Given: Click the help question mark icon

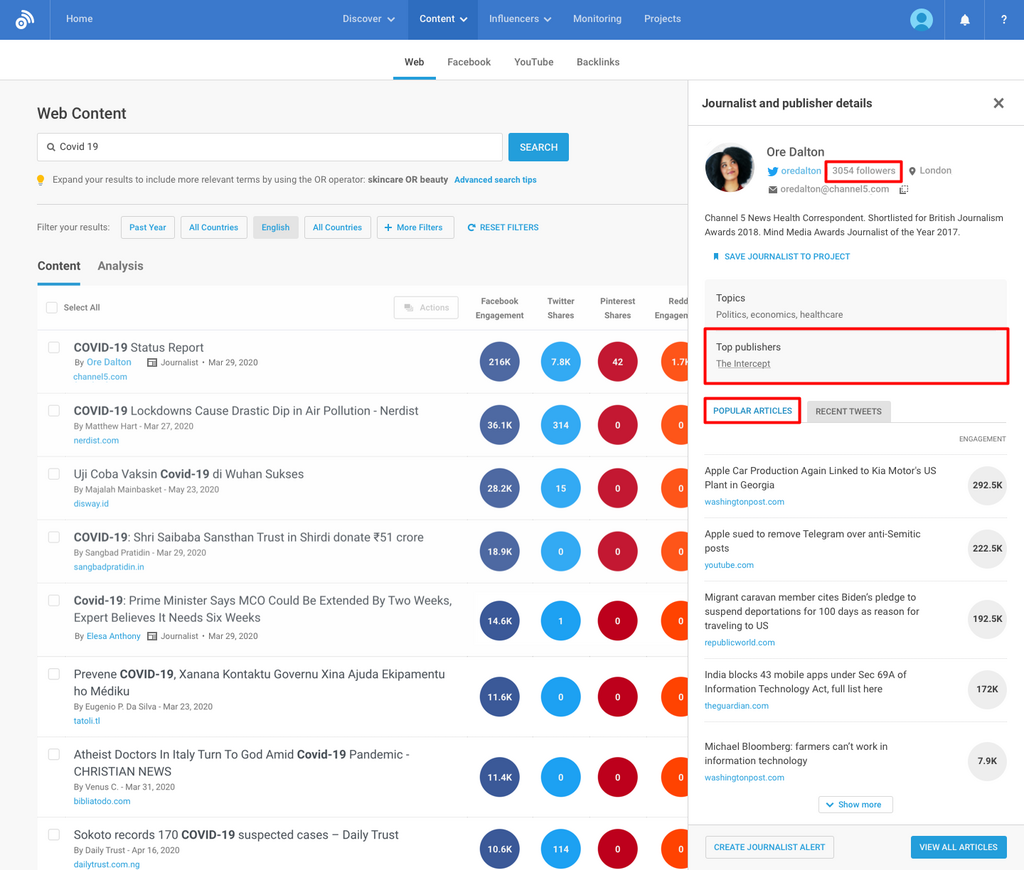Looking at the screenshot, I should (x=1003, y=19).
